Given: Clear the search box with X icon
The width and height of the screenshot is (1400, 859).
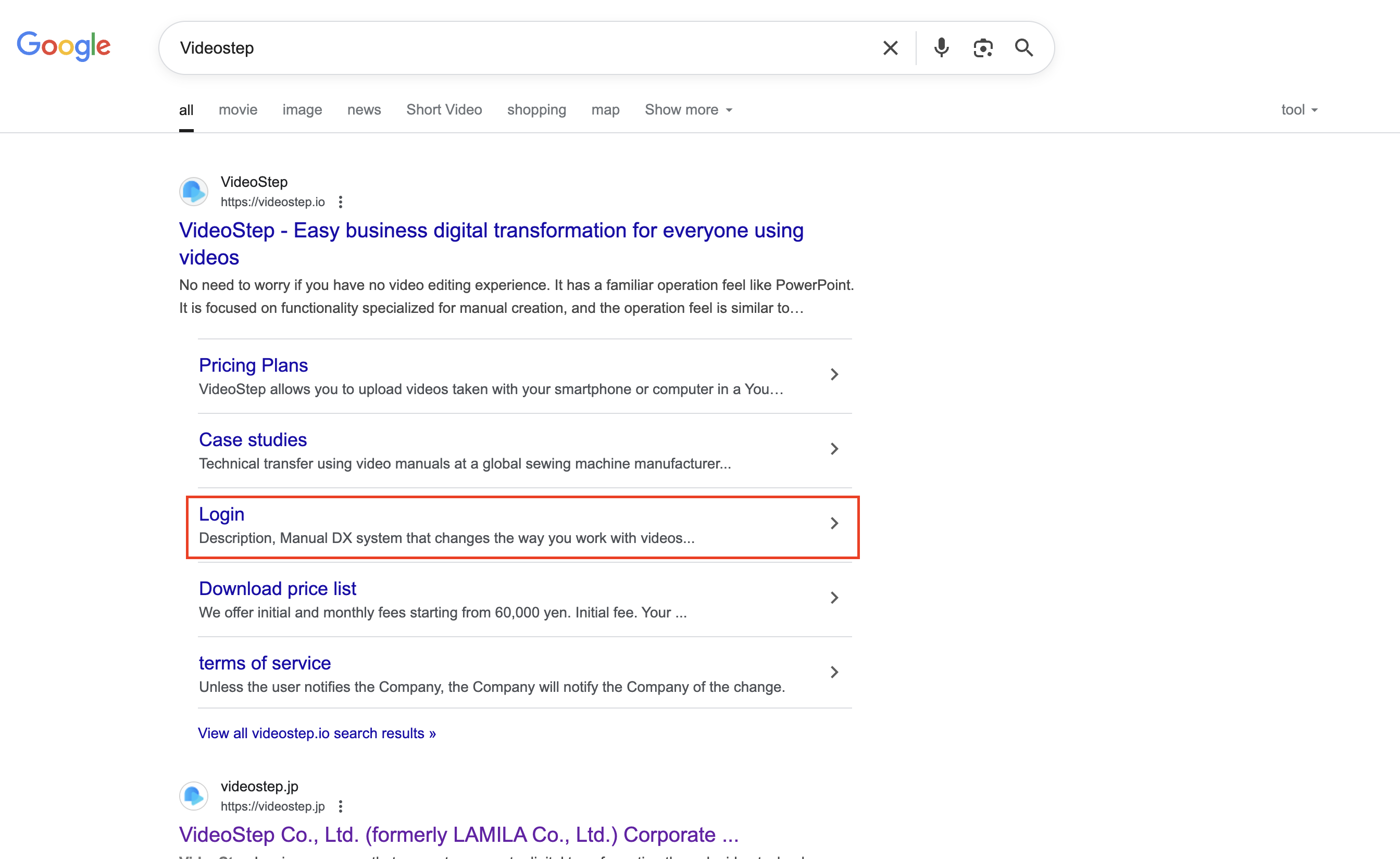Looking at the screenshot, I should point(890,48).
